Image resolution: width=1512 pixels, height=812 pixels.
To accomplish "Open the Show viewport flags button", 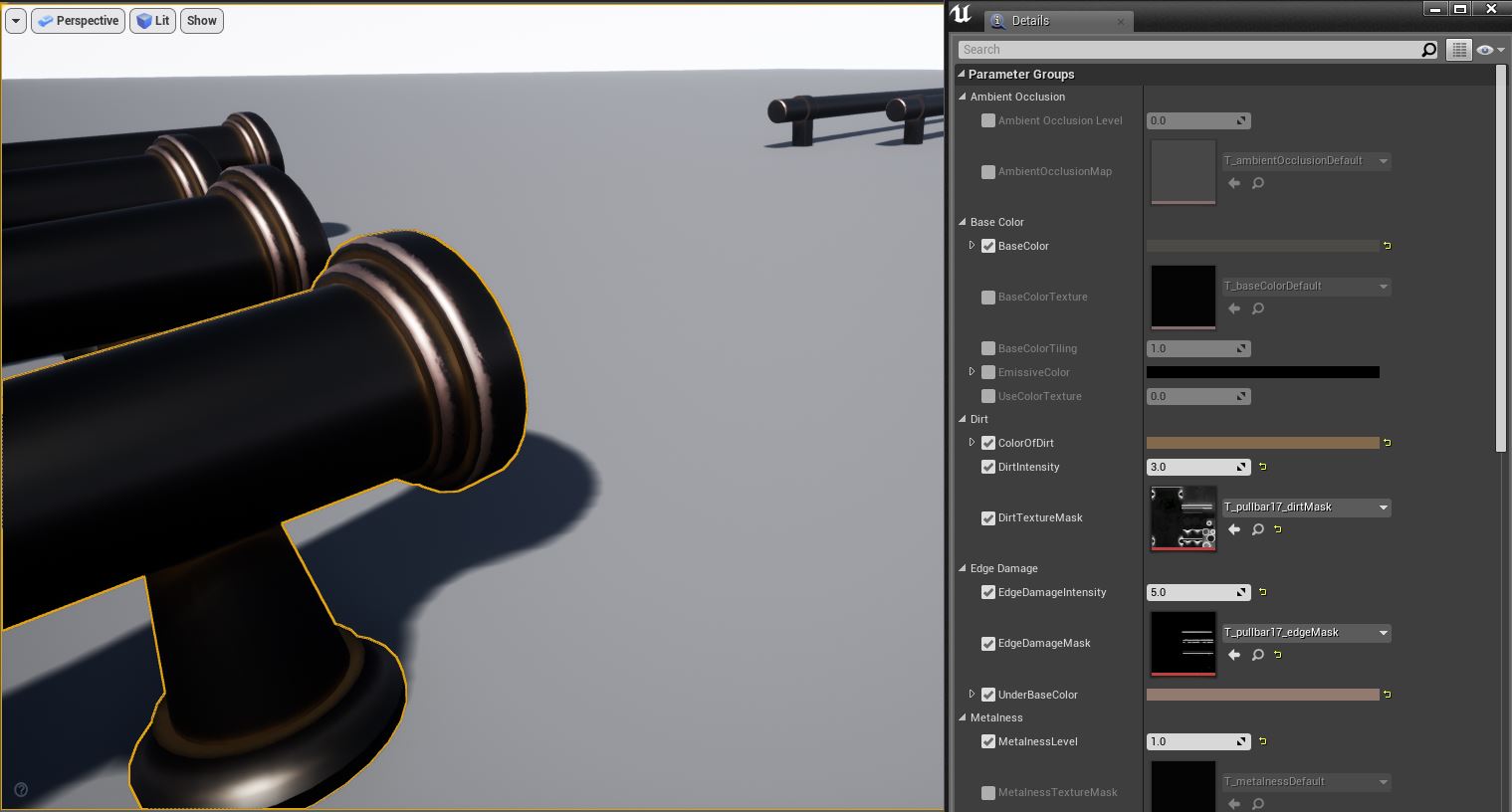I will [202, 21].
